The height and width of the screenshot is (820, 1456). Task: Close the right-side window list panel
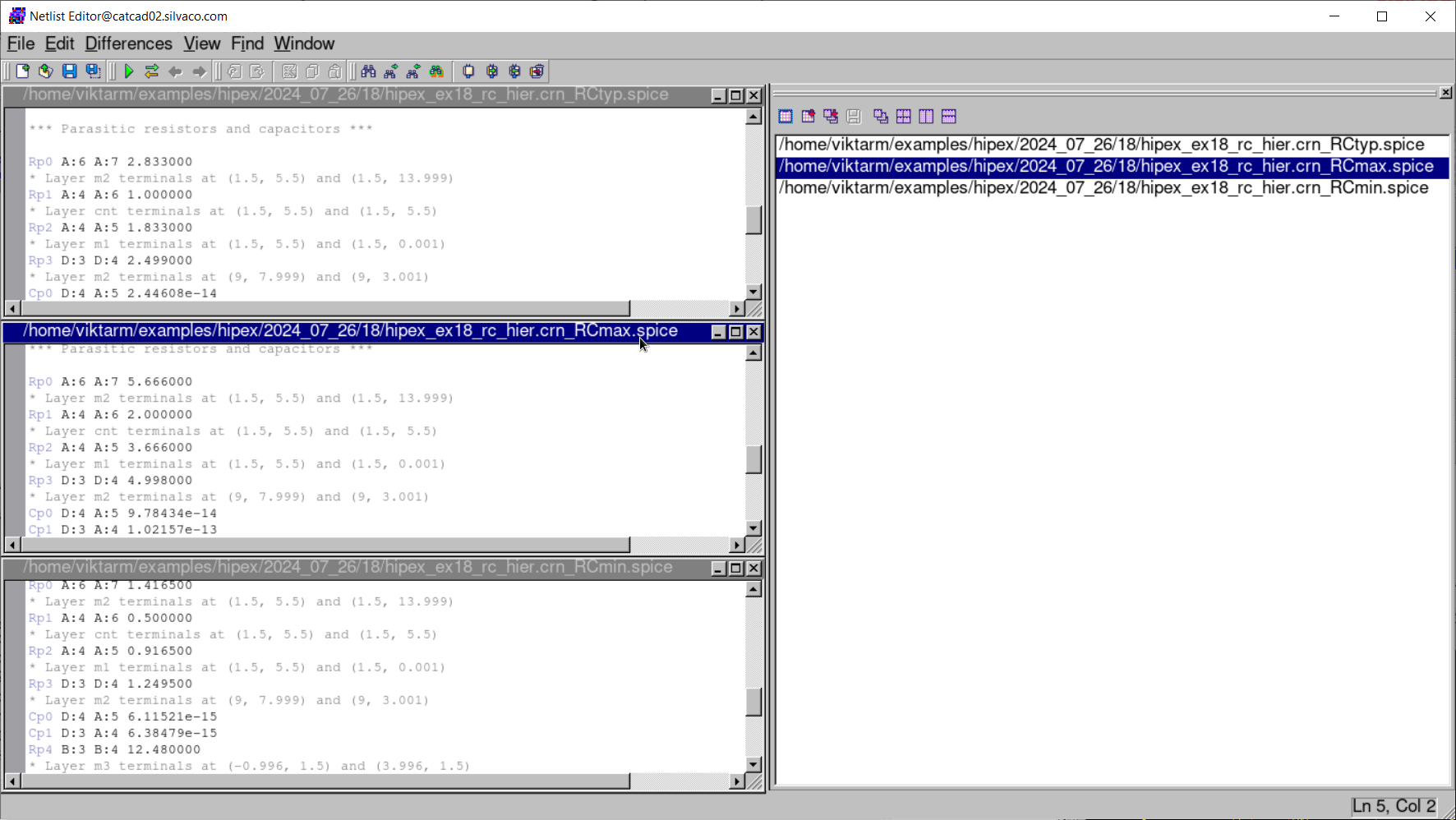(x=1445, y=93)
